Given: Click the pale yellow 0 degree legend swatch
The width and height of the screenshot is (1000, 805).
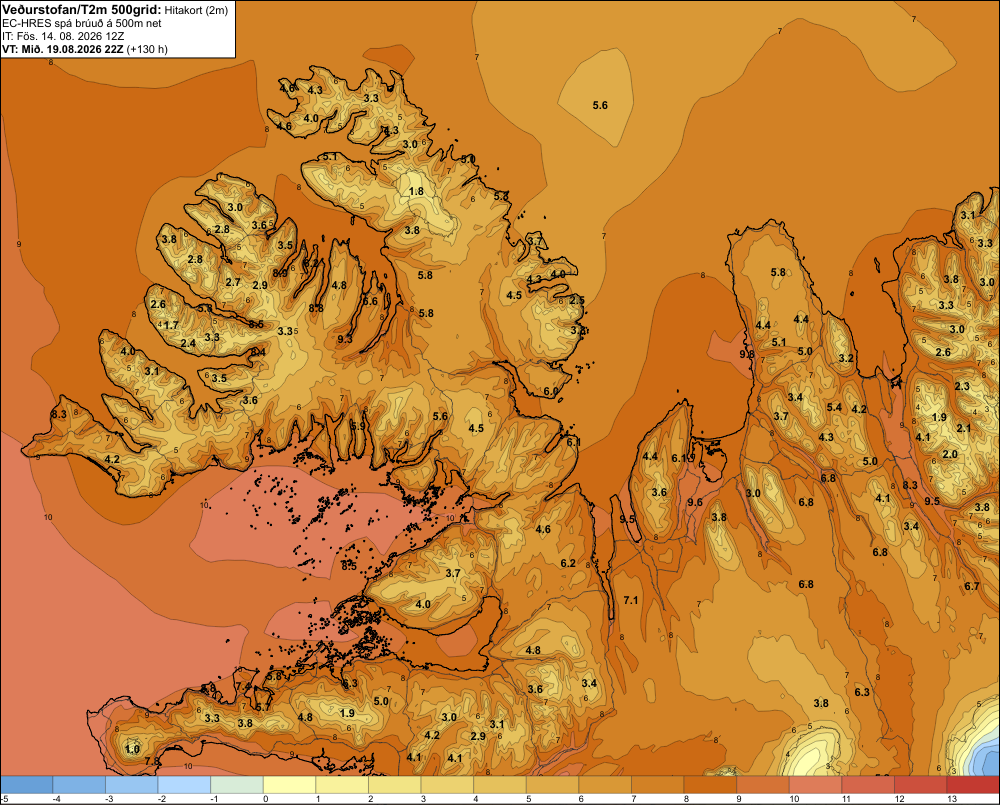Looking at the screenshot, I should point(290,785).
